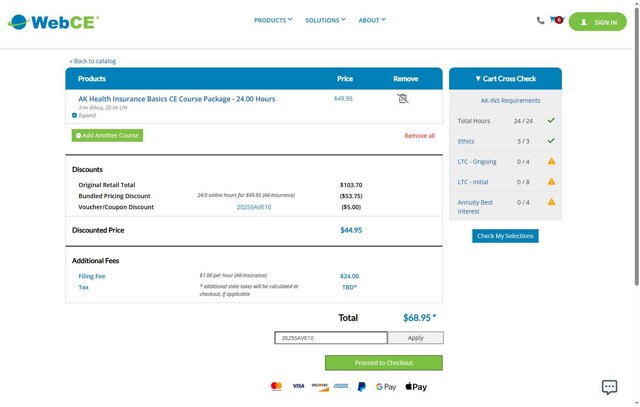Open the About dropdown menu
640x407 pixels.
[372, 20]
